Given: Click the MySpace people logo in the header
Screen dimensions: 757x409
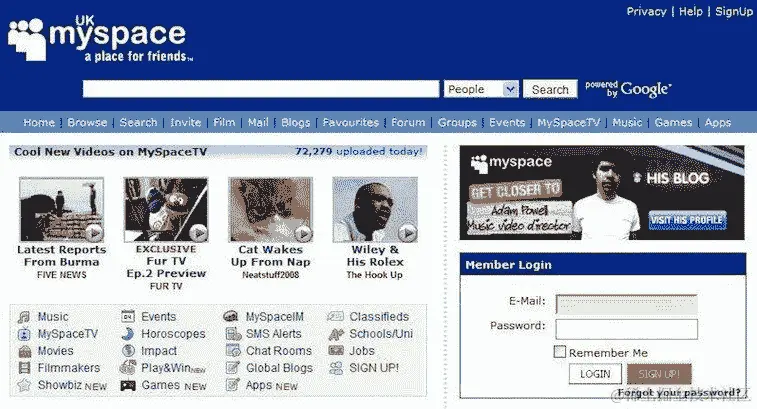Looking at the screenshot, I should [28, 40].
